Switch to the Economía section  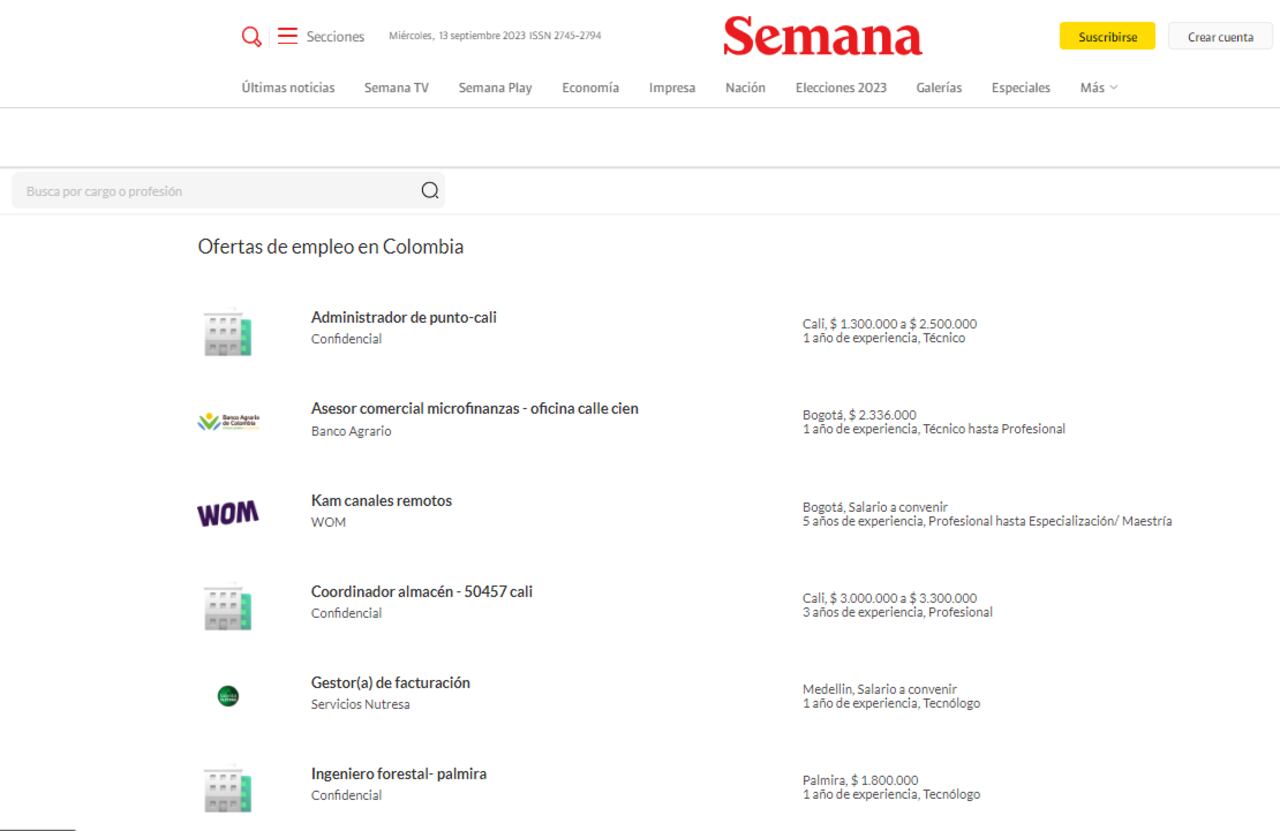pyautogui.click(x=590, y=87)
